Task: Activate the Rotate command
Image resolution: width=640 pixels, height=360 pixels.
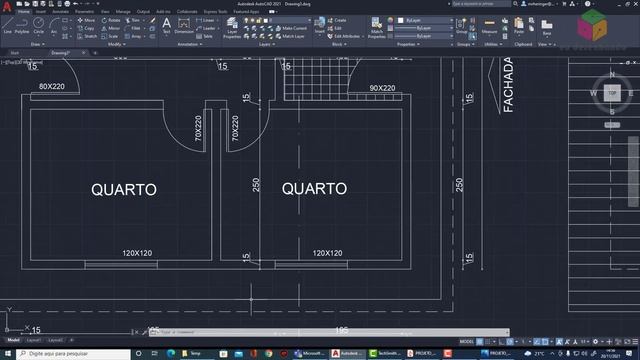Action: [111, 20]
